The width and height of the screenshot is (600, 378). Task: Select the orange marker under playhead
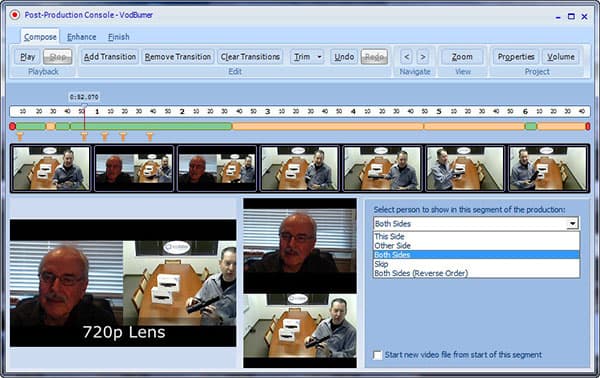click(x=84, y=136)
